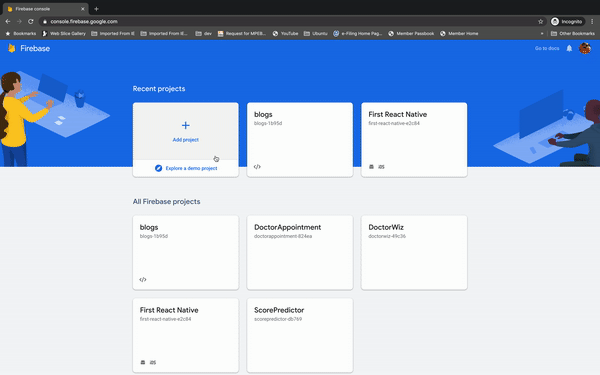Image resolution: width=600 pixels, height=375 pixels.
Task: Close the Firebase console tab
Action: pyautogui.click(x=83, y=9)
